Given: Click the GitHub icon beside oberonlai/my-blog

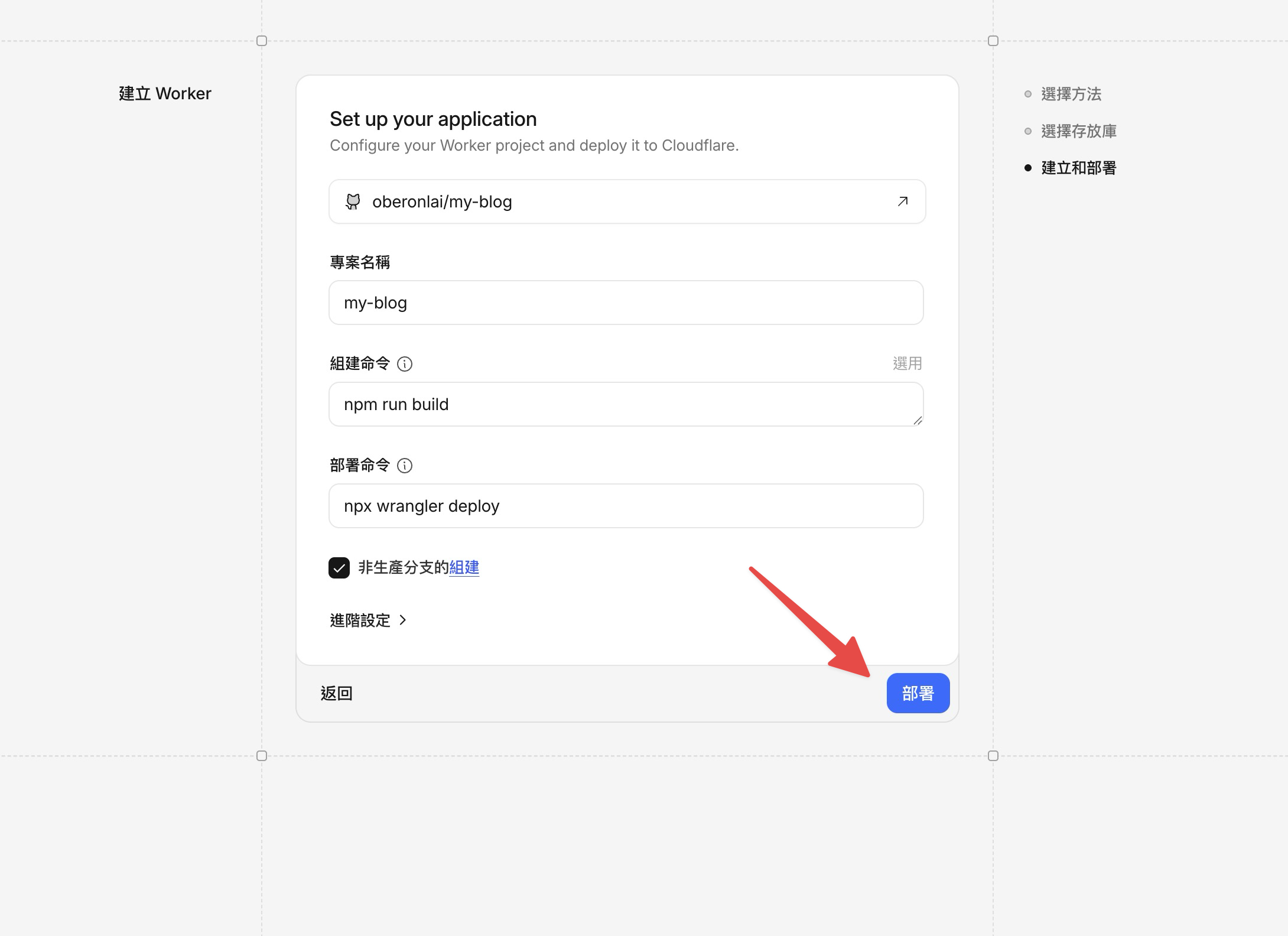Looking at the screenshot, I should pos(354,201).
